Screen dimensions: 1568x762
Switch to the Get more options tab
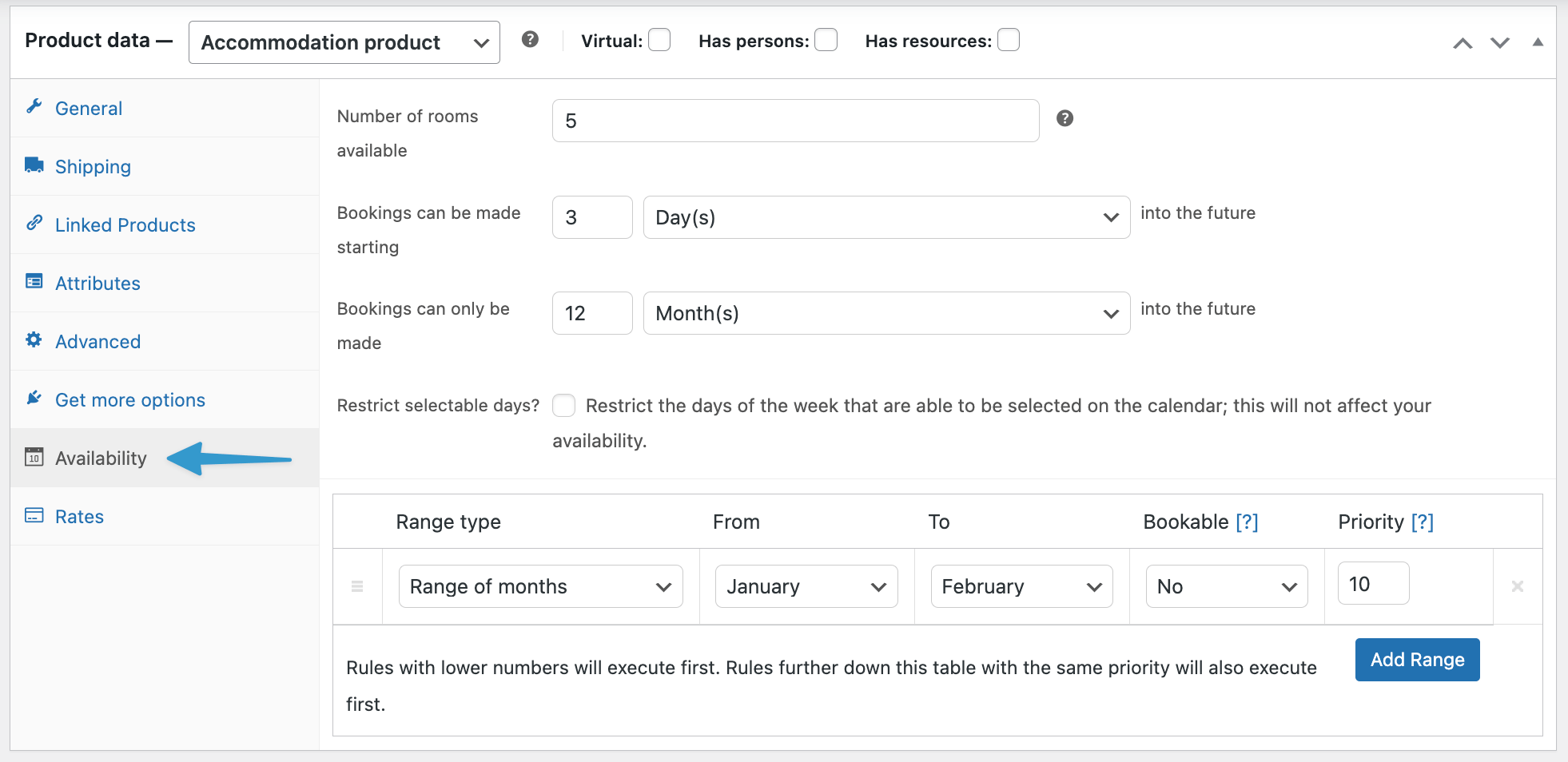(129, 399)
